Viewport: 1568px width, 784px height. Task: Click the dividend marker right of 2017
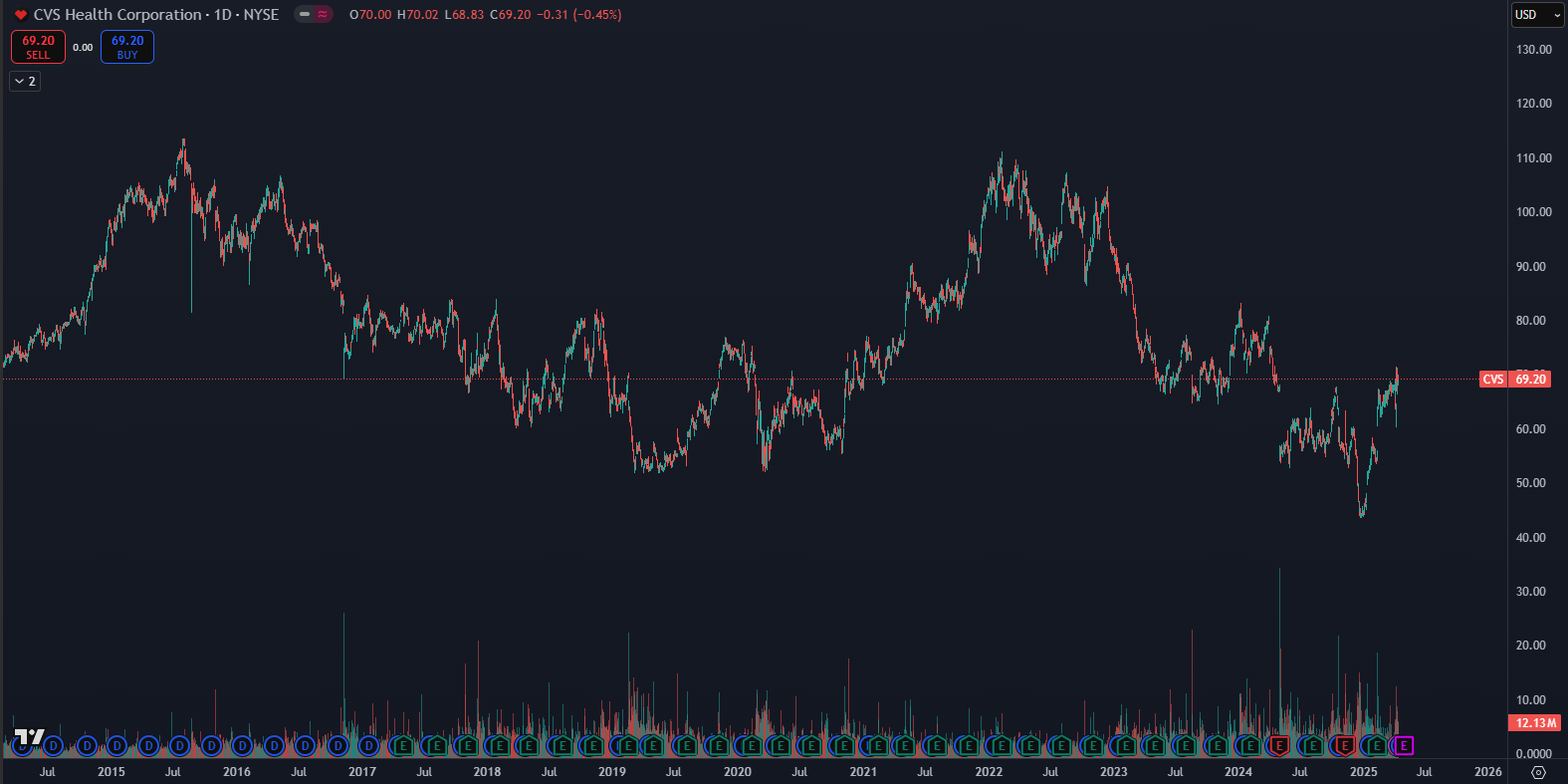[368, 745]
